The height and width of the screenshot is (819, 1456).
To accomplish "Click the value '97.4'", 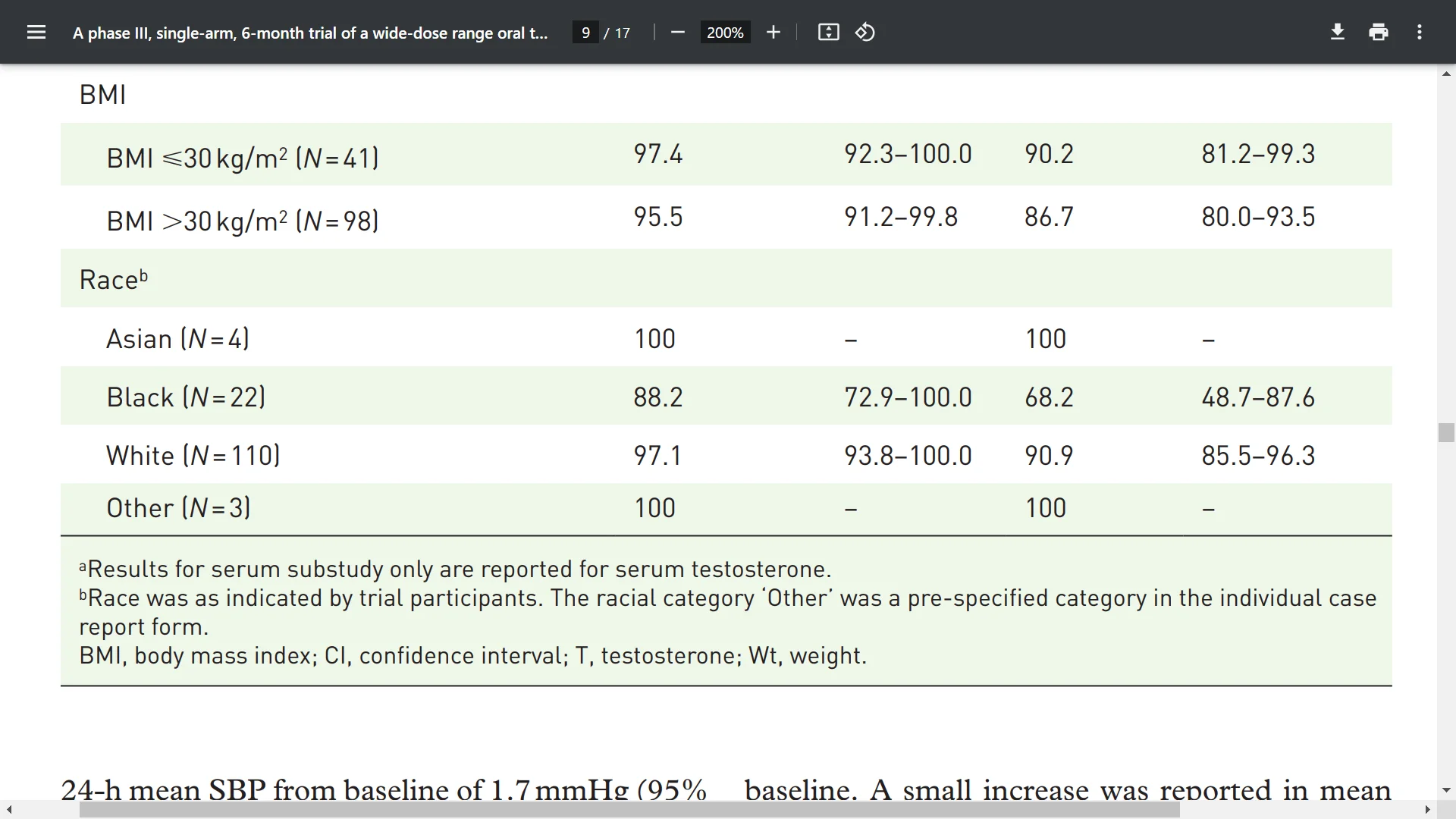I will [x=658, y=154].
